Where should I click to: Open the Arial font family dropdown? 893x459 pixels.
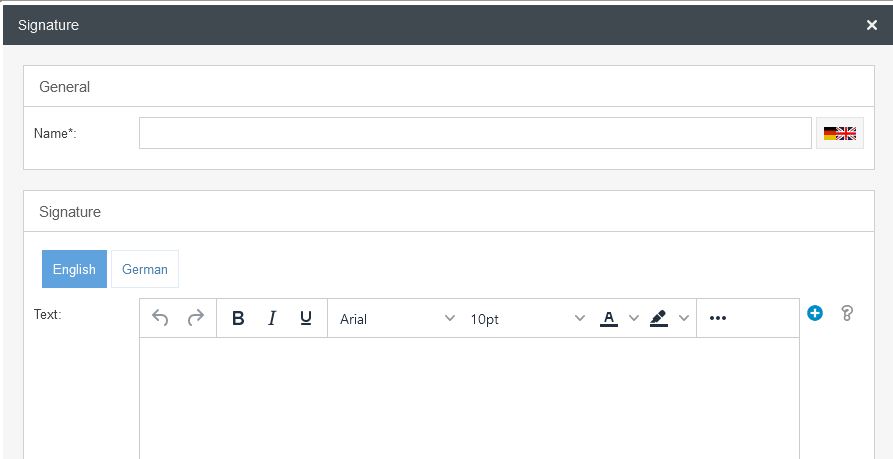pos(397,318)
